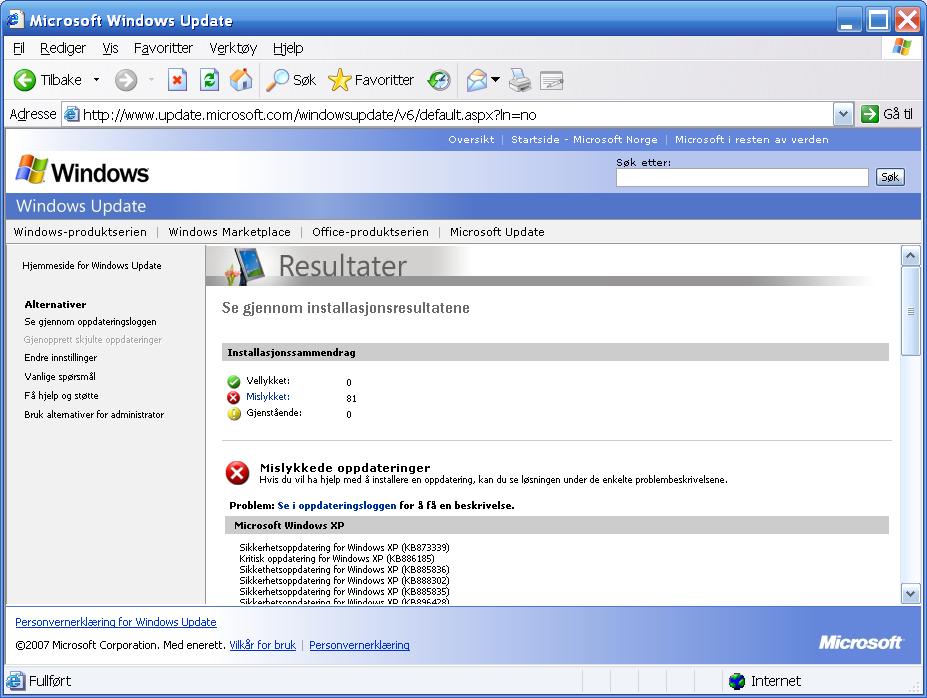Click the green Vellykket checkmark icon

pyautogui.click(x=234, y=381)
